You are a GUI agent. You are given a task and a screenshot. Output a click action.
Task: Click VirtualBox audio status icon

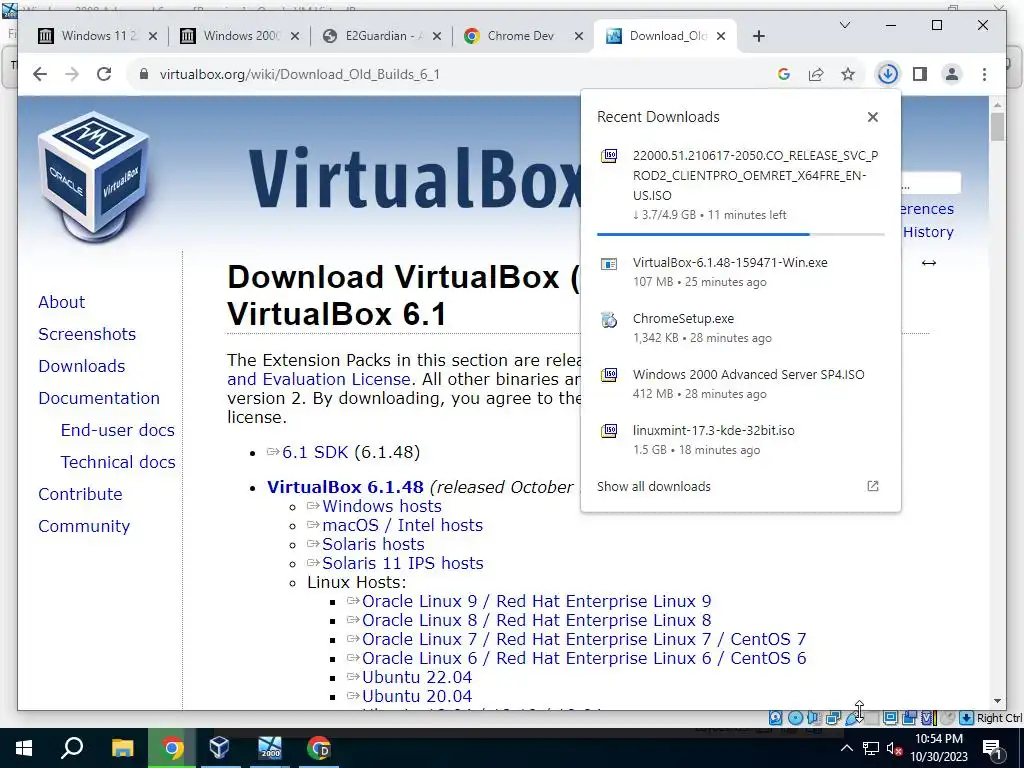click(814, 718)
